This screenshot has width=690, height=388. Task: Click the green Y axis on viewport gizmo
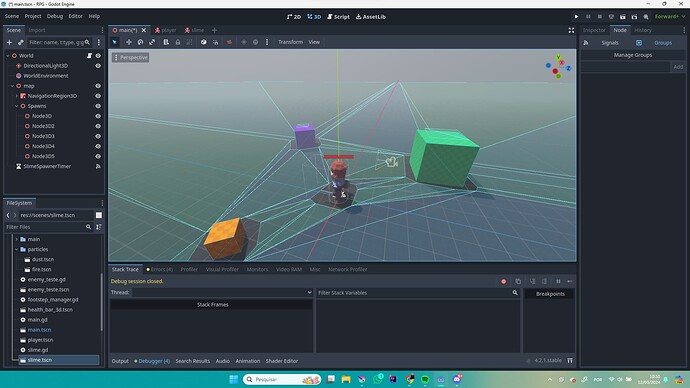click(x=558, y=58)
